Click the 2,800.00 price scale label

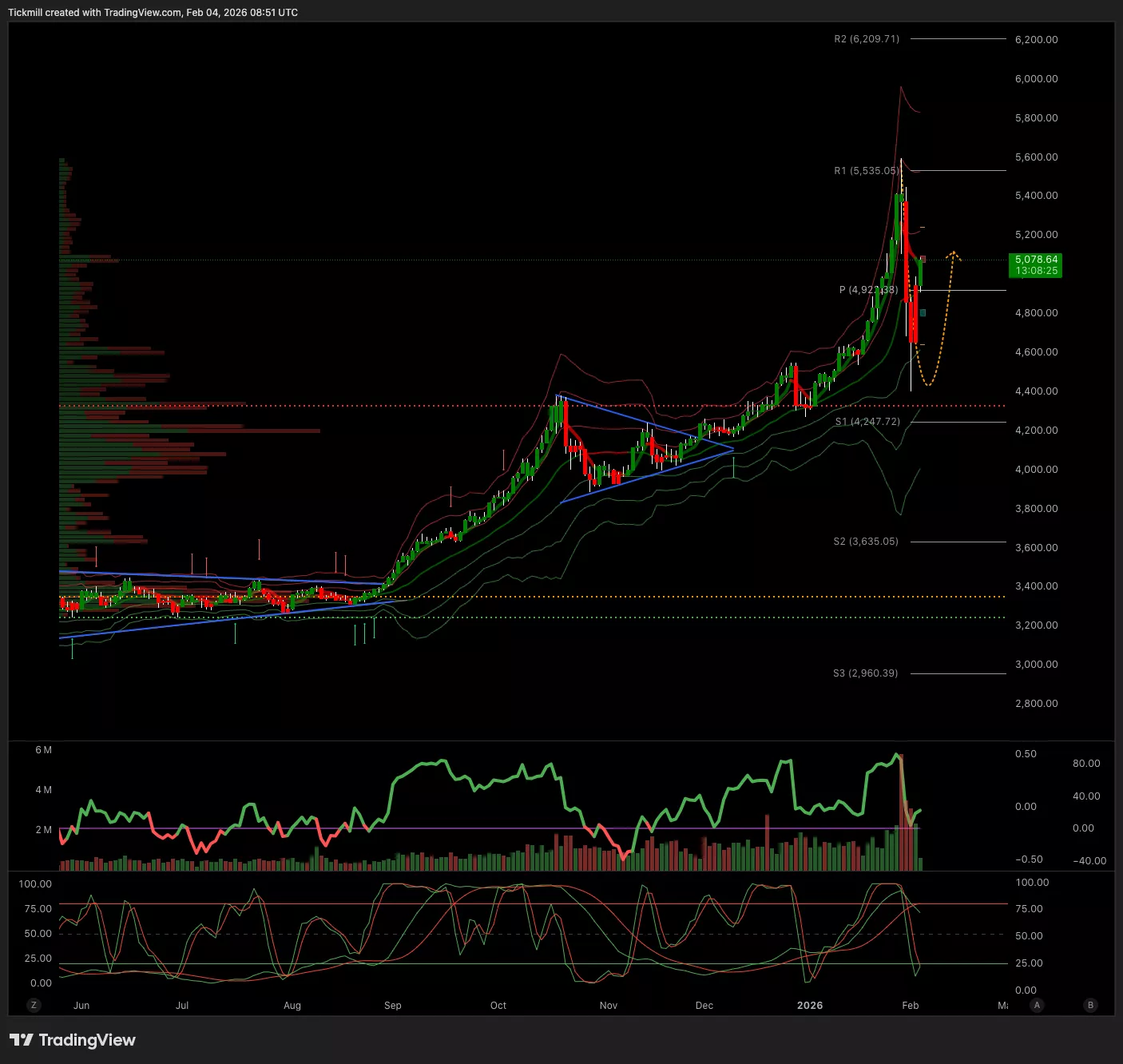(x=1036, y=704)
